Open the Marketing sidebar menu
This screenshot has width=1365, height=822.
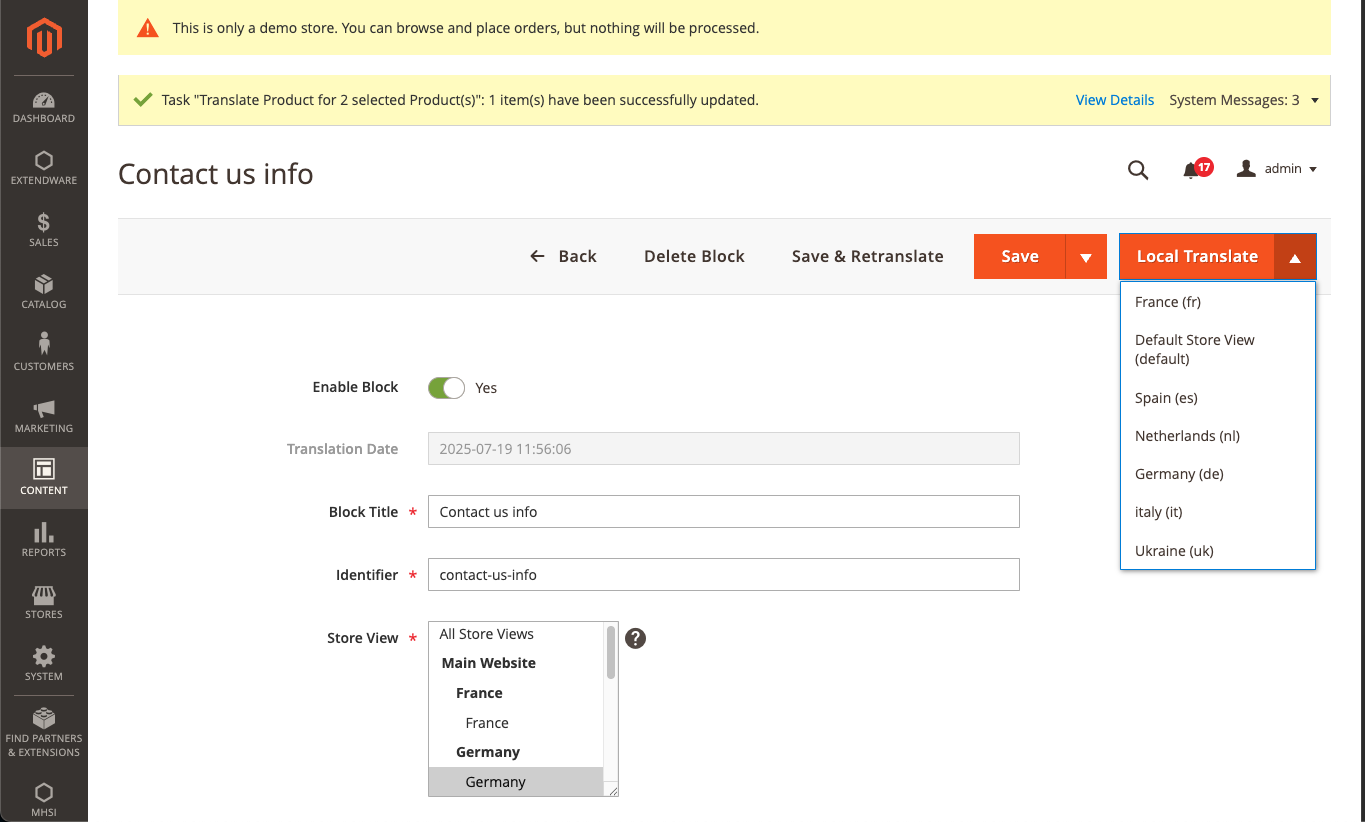pyautogui.click(x=44, y=416)
